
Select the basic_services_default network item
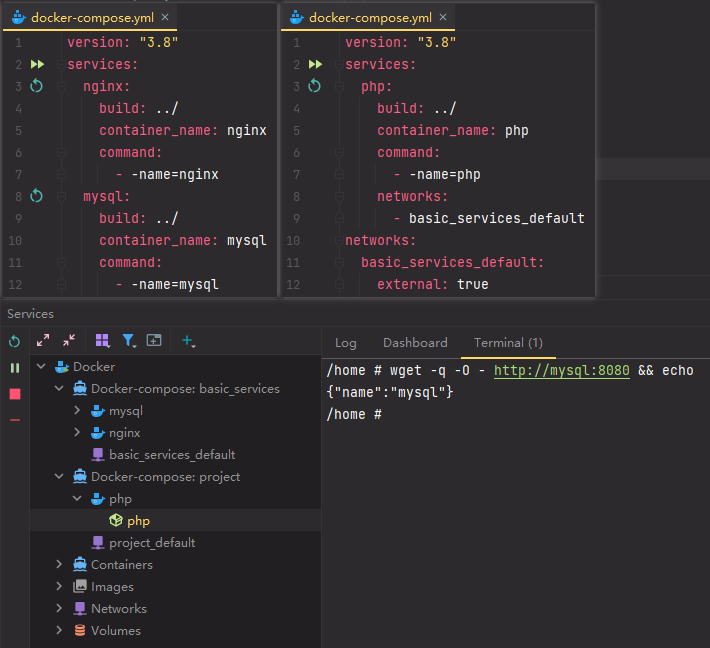(x=172, y=455)
